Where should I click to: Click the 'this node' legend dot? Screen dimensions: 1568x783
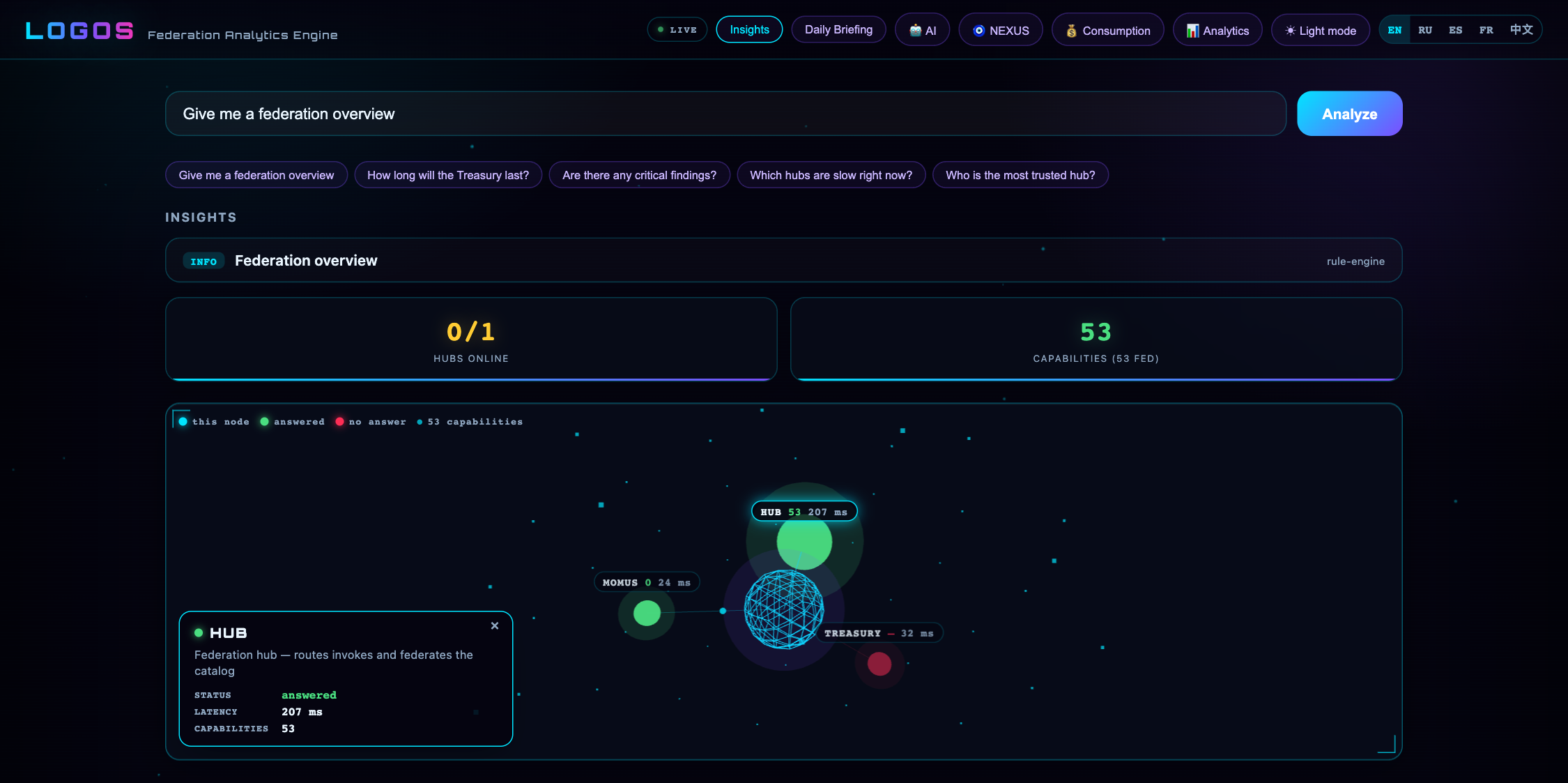point(183,421)
